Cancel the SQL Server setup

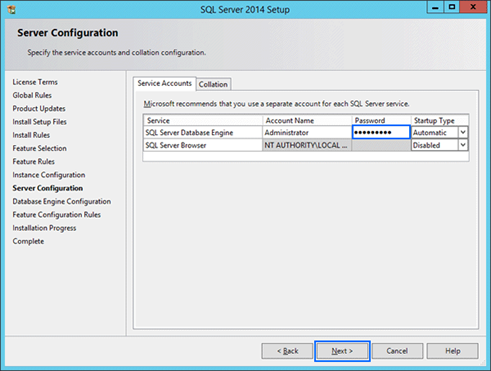tap(397, 351)
